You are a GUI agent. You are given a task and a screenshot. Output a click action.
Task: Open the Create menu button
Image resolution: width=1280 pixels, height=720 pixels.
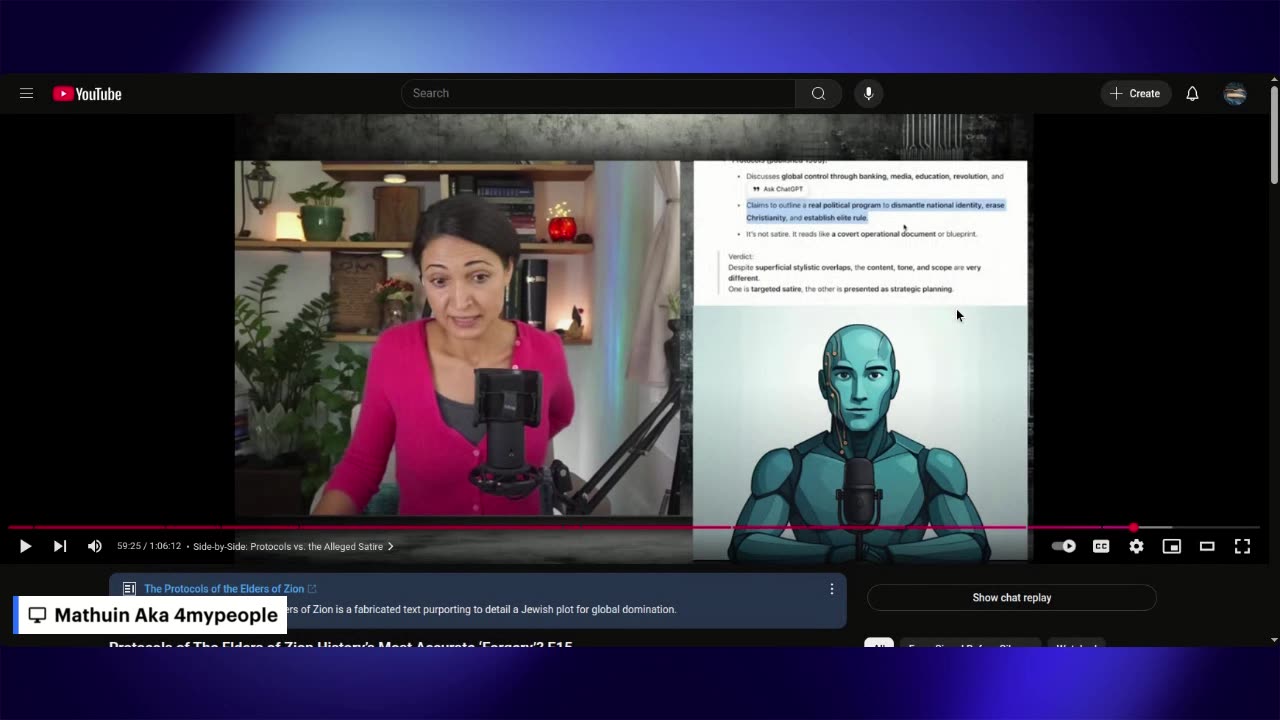(1136, 93)
